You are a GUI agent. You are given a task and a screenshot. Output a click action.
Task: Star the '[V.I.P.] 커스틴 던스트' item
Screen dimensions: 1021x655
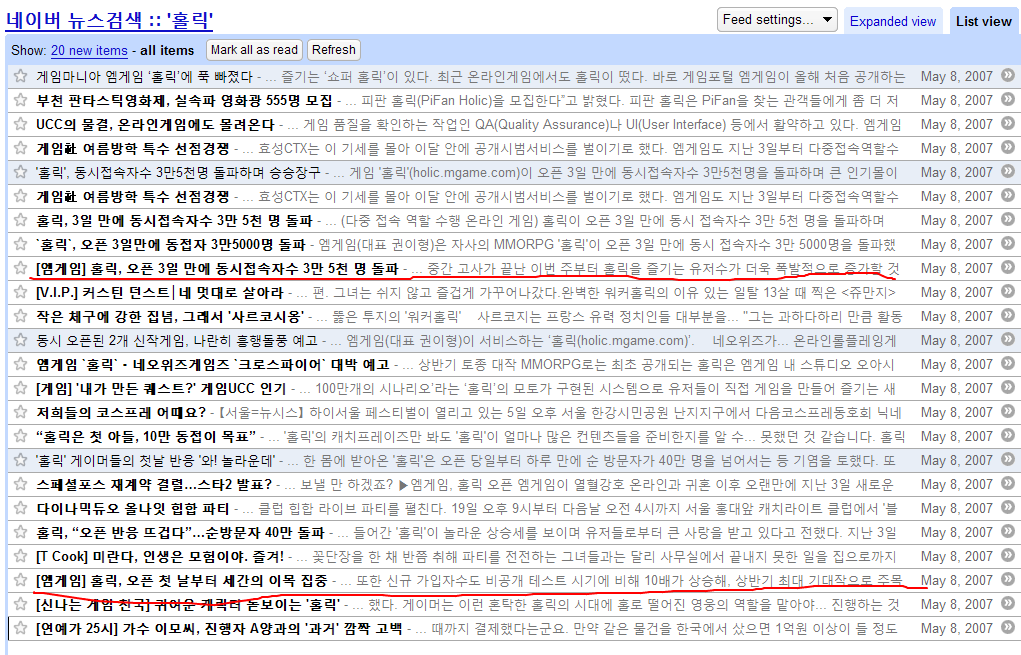(x=20, y=292)
